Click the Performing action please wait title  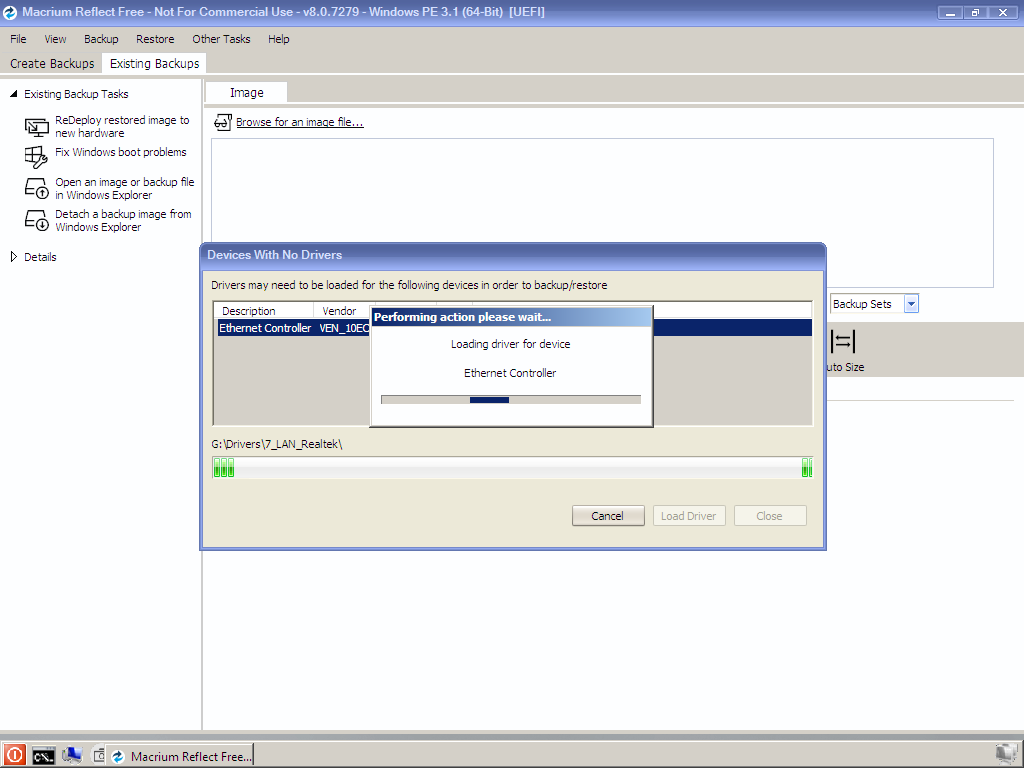[462, 317]
